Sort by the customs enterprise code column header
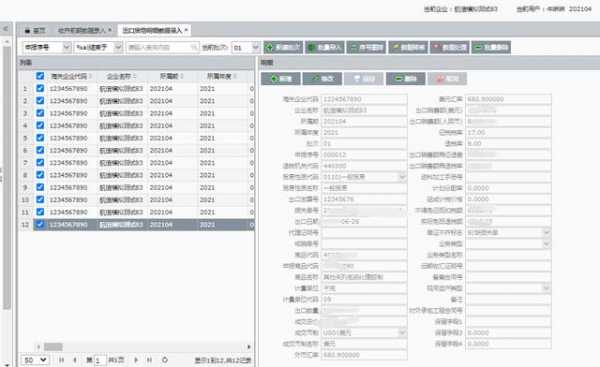600x367 pixels. coord(71,77)
